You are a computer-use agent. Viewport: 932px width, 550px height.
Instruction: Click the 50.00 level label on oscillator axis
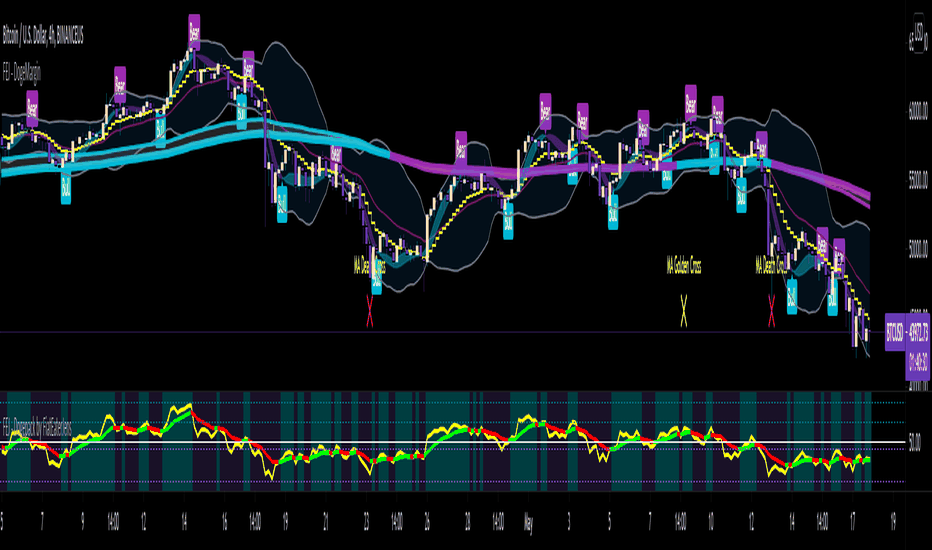(x=915, y=443)
